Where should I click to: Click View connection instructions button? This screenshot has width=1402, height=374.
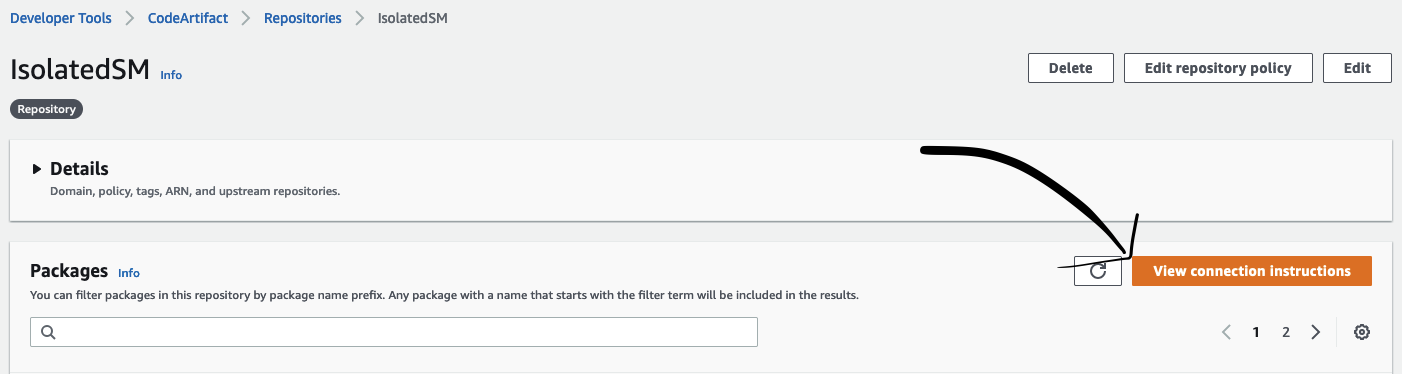pos(1252,271)
